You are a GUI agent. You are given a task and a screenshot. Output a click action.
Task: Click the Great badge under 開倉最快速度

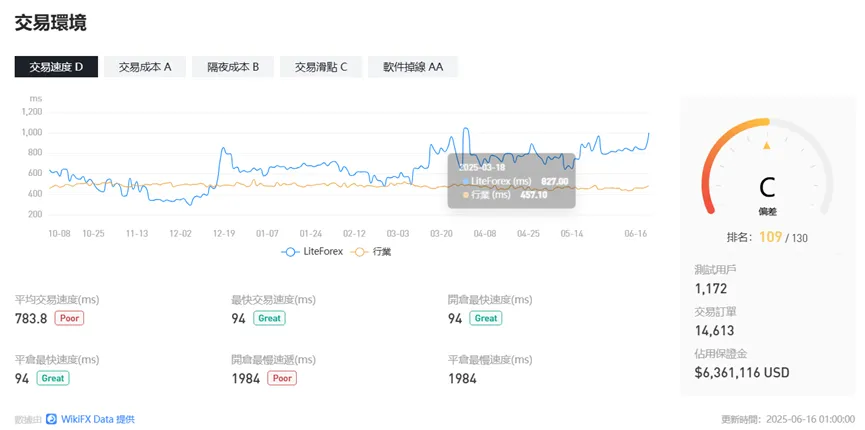click(486, 318)
